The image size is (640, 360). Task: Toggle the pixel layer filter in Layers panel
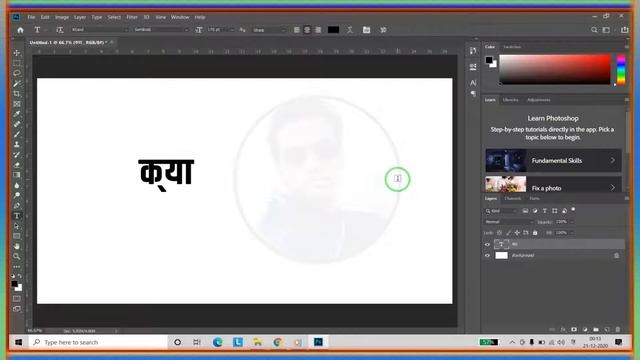(525, 211)
